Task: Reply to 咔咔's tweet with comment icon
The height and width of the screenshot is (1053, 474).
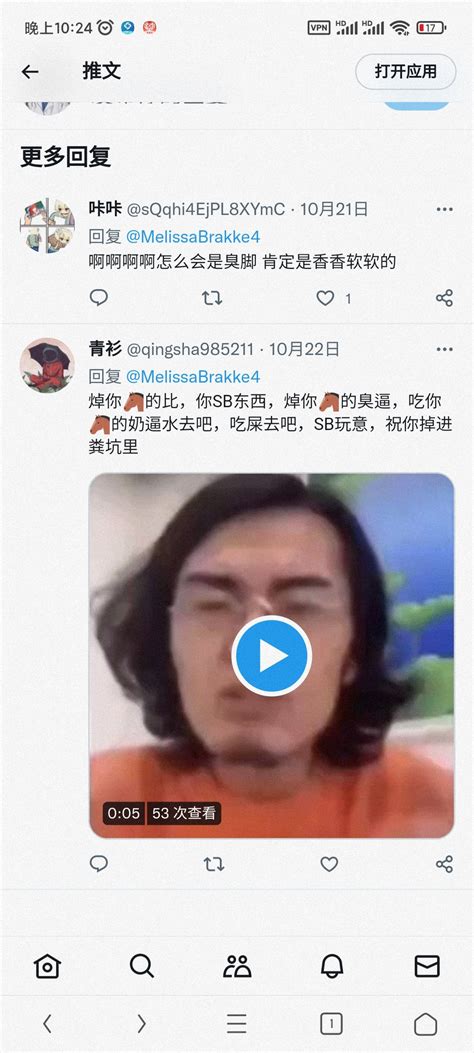Action: point(99,297)
